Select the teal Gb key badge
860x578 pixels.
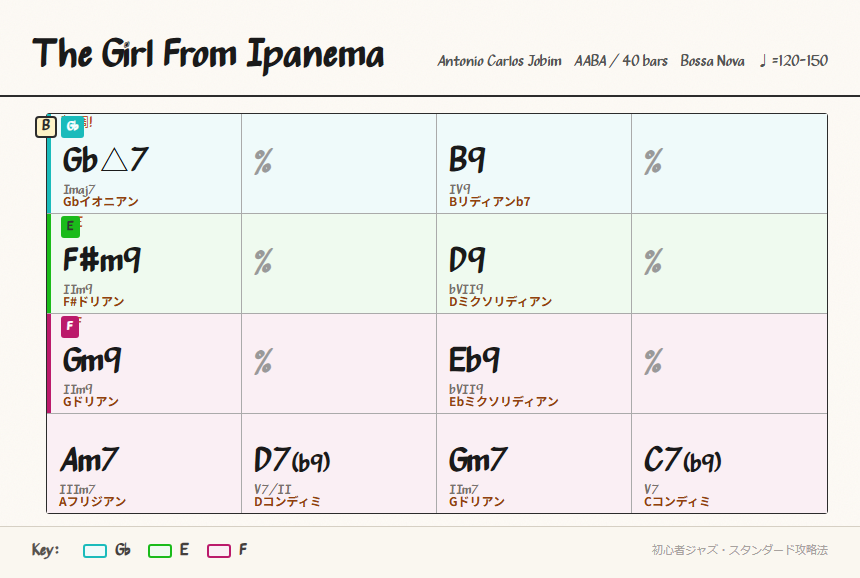coord(72,127)
